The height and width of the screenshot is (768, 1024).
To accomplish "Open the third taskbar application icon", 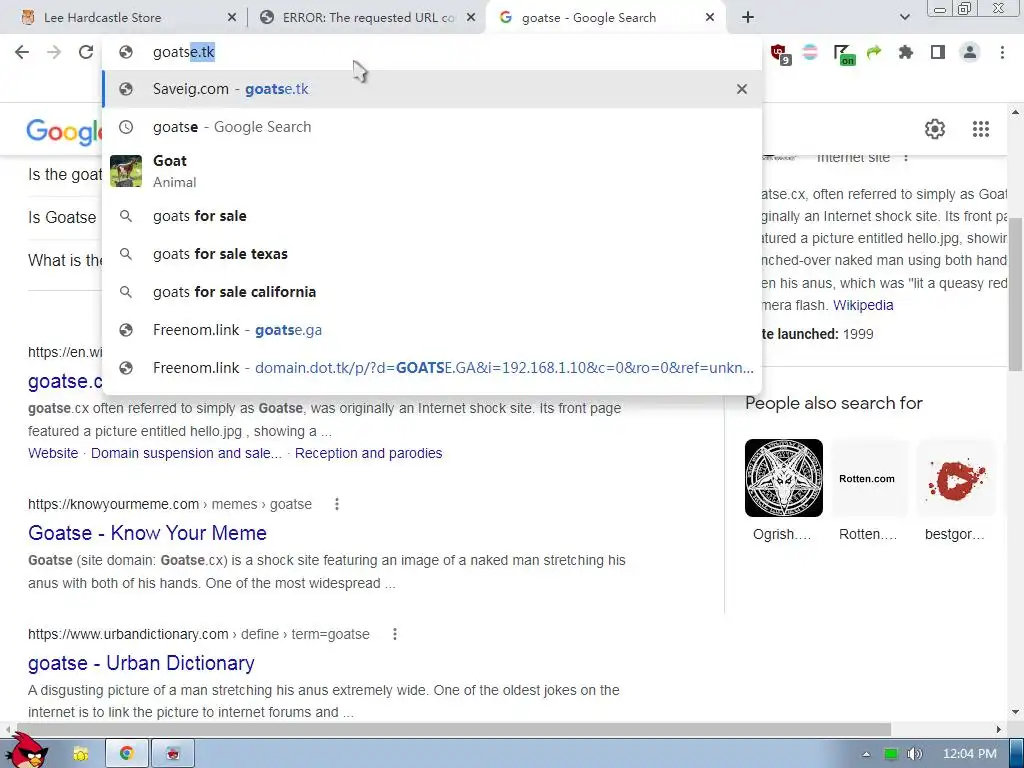I will click(x=173, y=754).
